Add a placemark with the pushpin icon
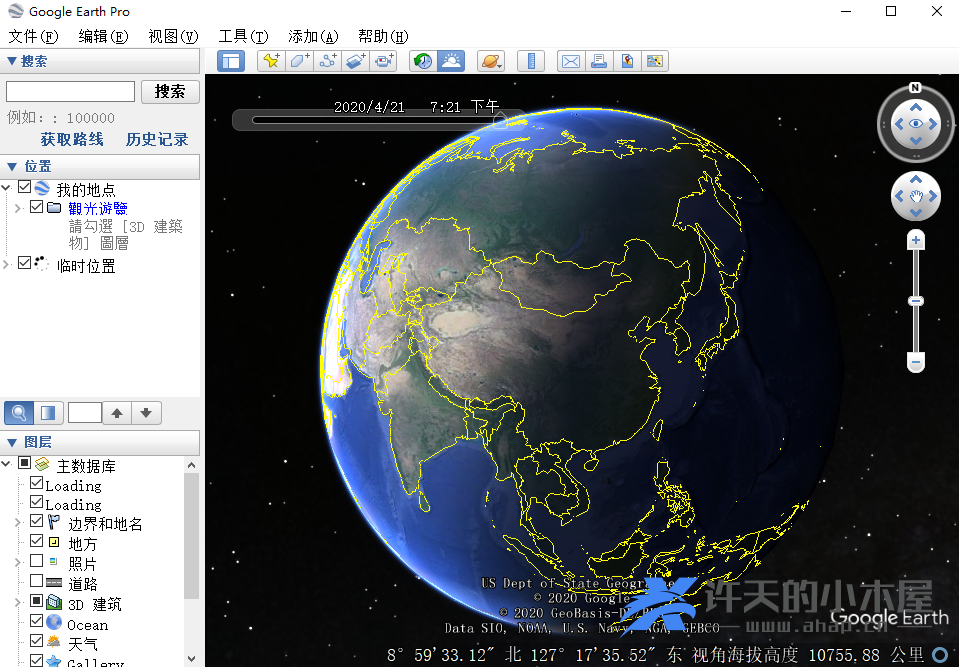This screenshot has width=959, height=667. pos(271,61)
